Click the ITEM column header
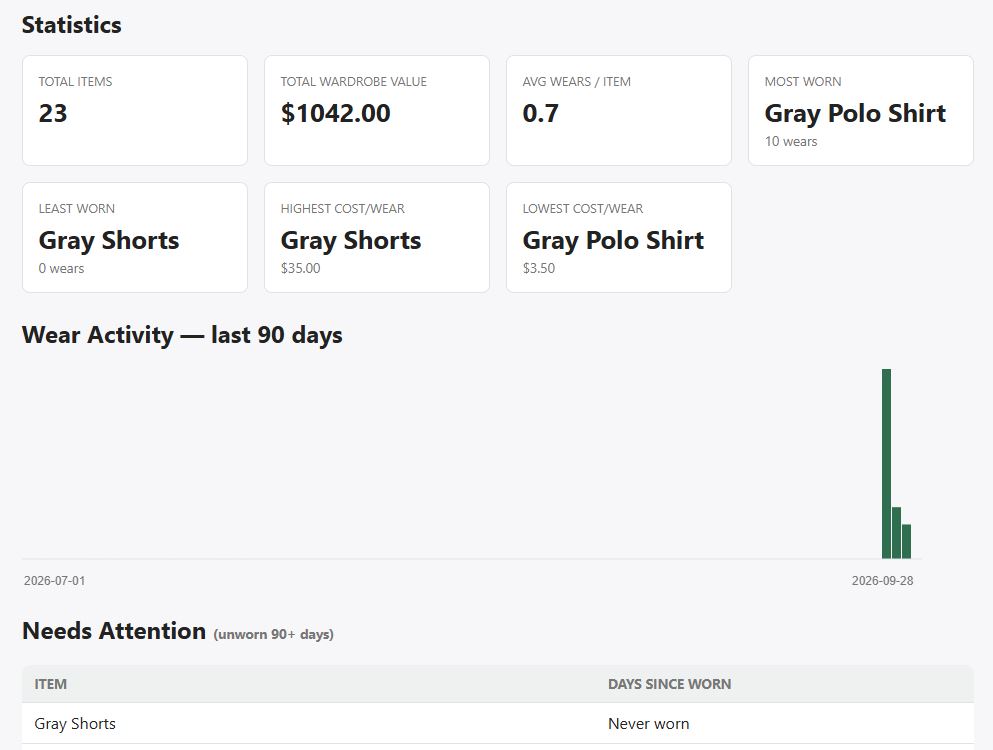Image resolution: width=993 pixels, height=750 pixels. pos(51,684)
